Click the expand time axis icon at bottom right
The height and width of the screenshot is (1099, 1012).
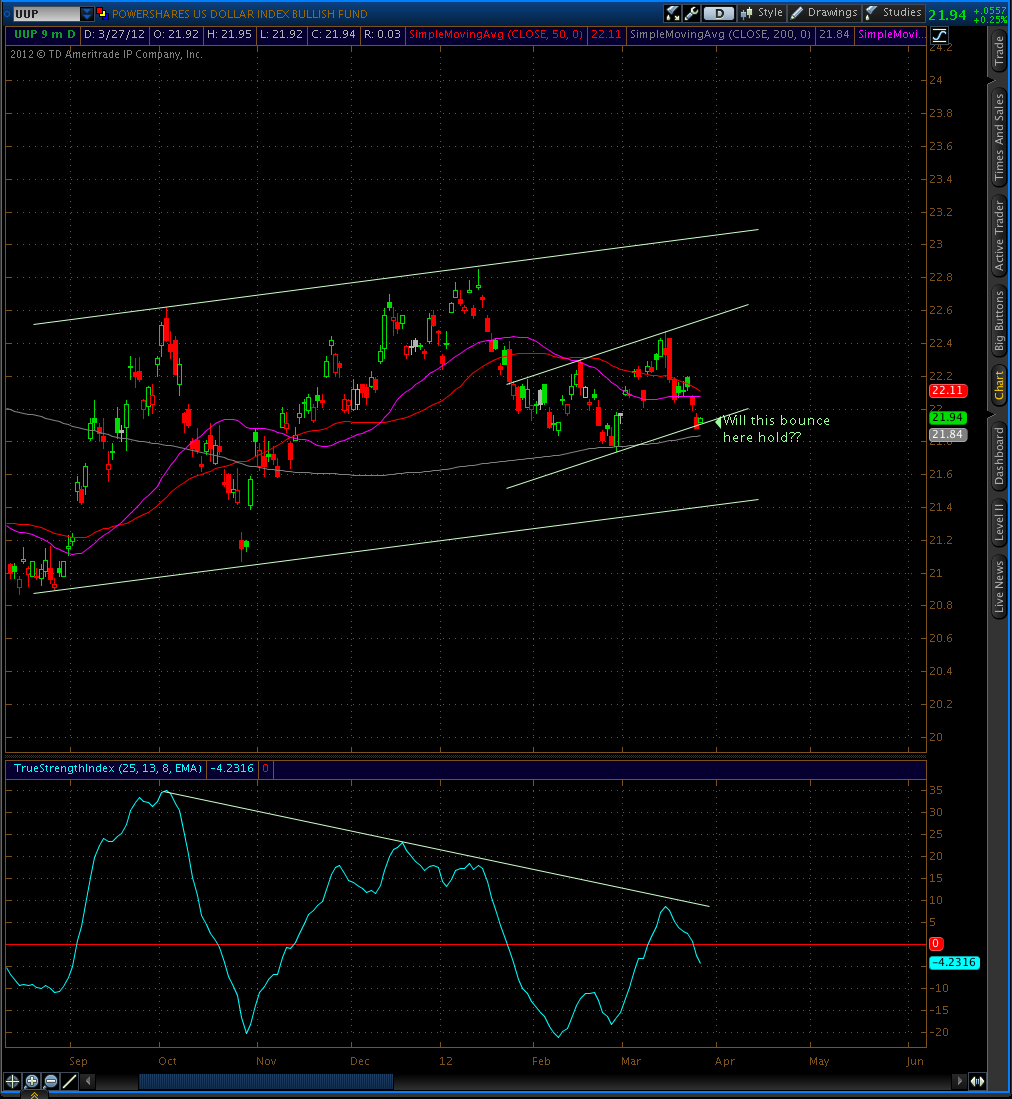(977, 1081)
